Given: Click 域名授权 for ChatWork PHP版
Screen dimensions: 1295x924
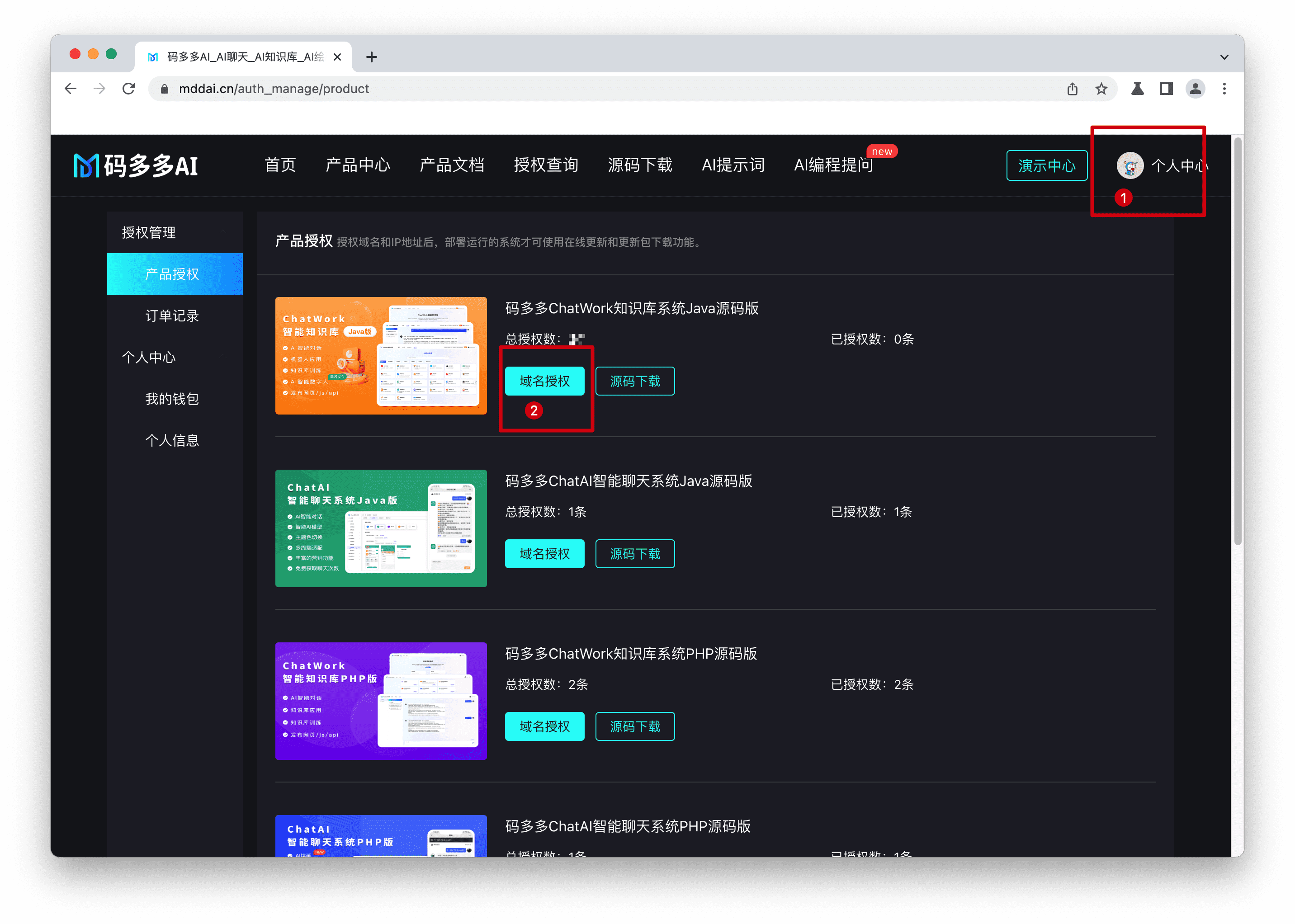Looking at the screenshot, I should point(544,726).
